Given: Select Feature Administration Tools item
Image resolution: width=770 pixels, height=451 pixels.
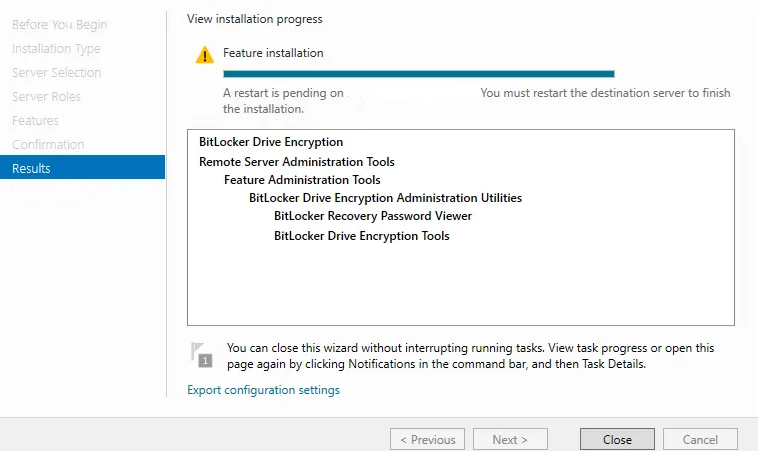Looking at the screenshot, I should pyautogui.click(x=302, y=180).
